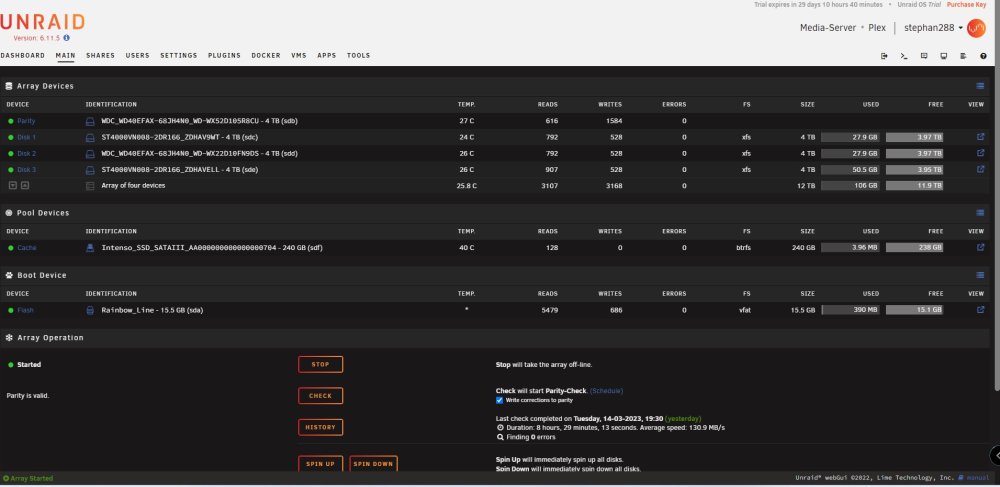This screenshot has height=487, width=1000.
Task: Toggle Boot Device section list icon
Action: (x=980, y=275)
